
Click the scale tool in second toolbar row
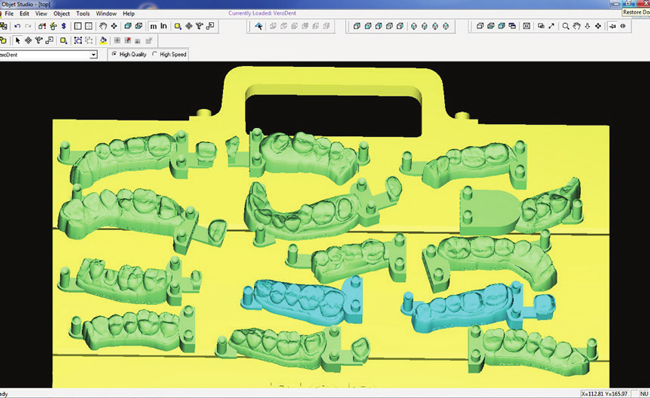49,40
